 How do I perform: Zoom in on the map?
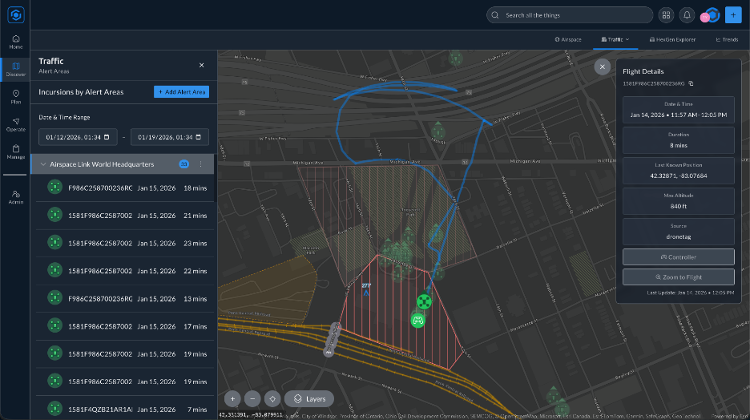[x=232, y=398]
